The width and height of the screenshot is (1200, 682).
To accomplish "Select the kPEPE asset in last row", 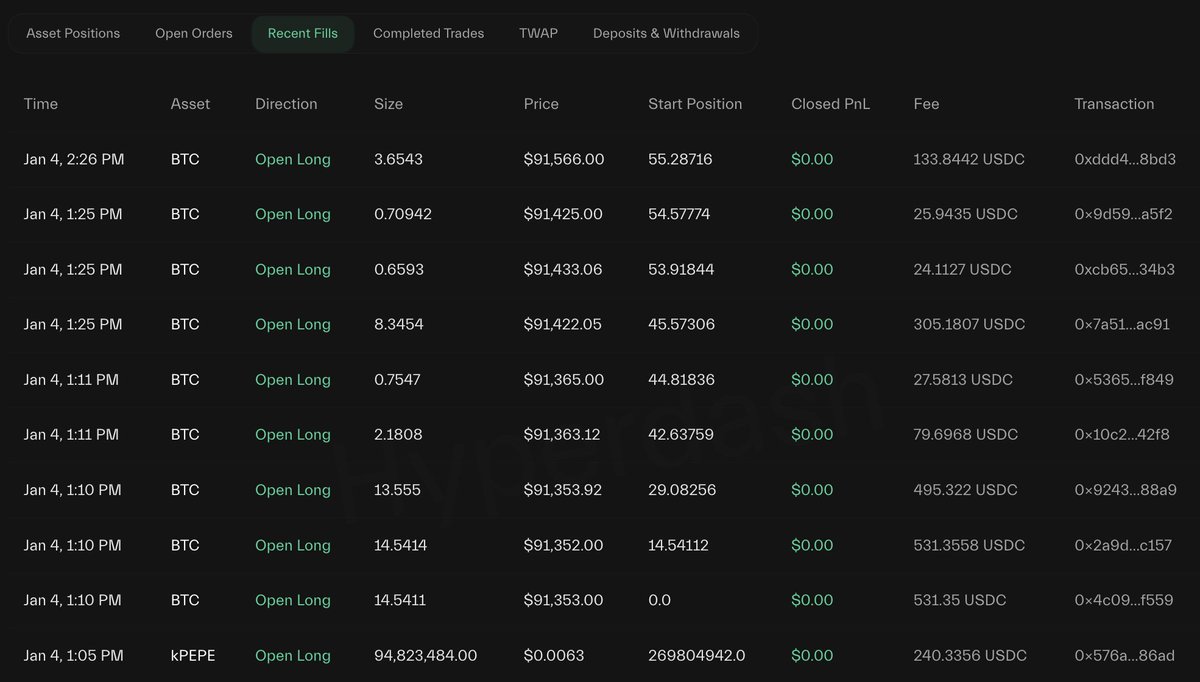I will [x=193, y=655].
